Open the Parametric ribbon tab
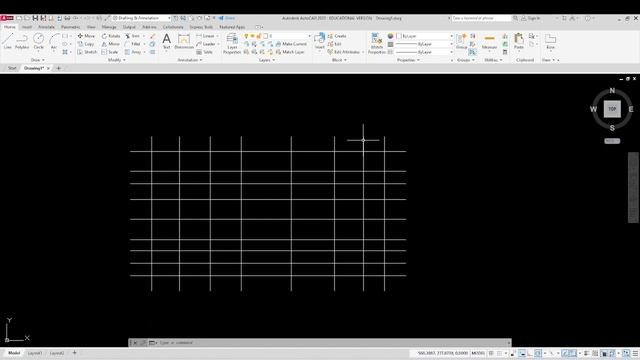Screen dimensions: 640x360 (x=70, y=27)
